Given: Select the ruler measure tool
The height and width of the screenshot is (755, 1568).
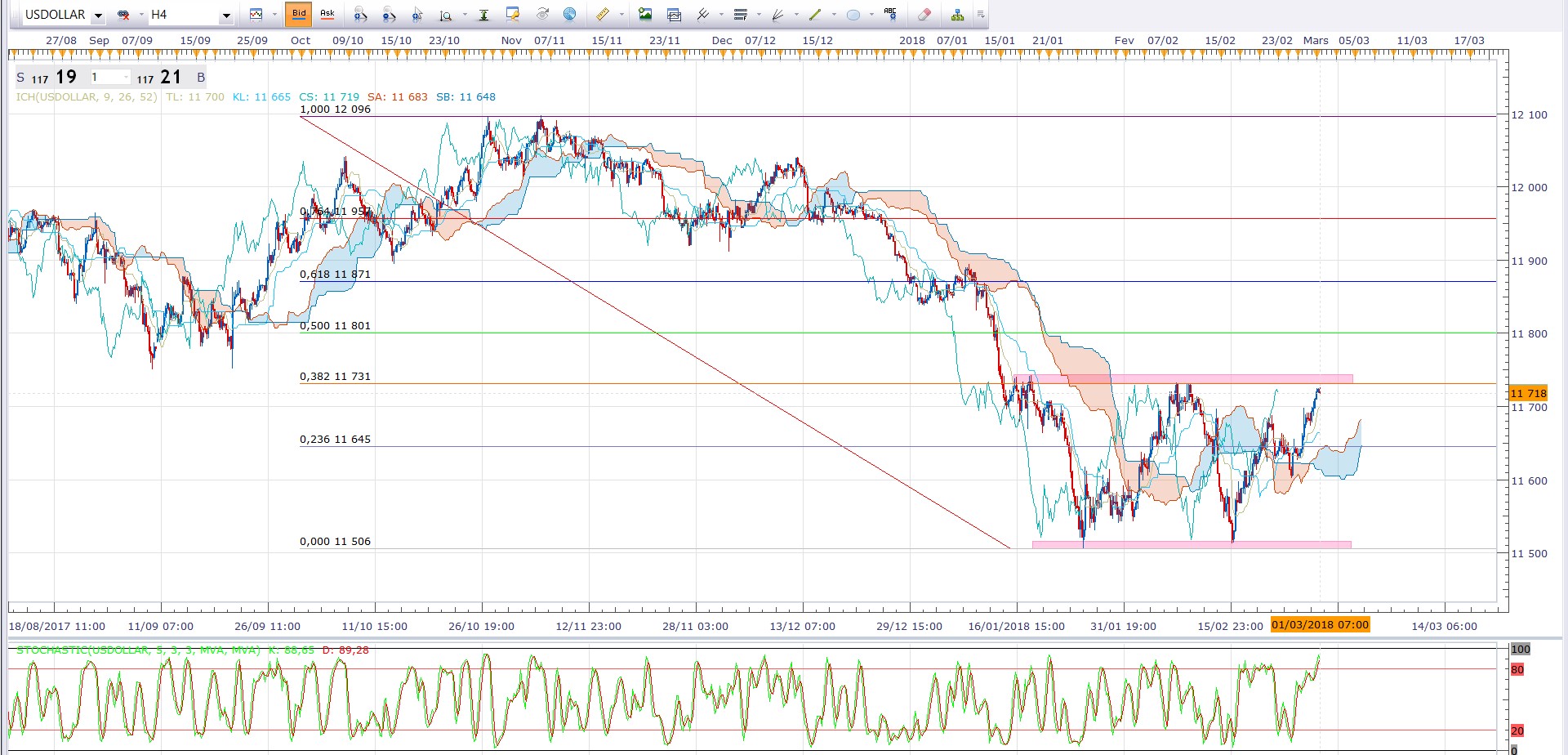Looking at the screenshot, I should point(603,15).
